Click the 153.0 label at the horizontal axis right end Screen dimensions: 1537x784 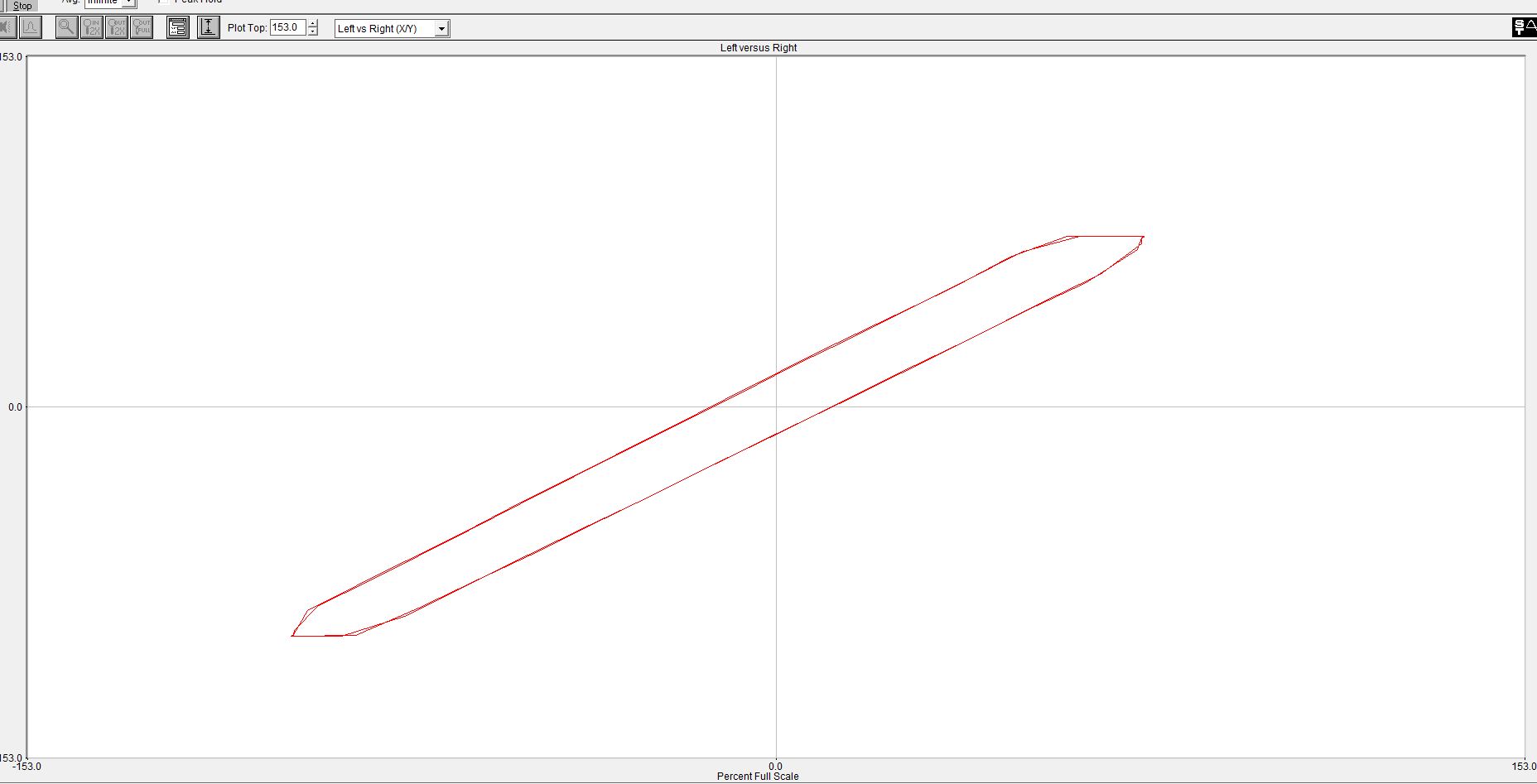[1523, 767]
